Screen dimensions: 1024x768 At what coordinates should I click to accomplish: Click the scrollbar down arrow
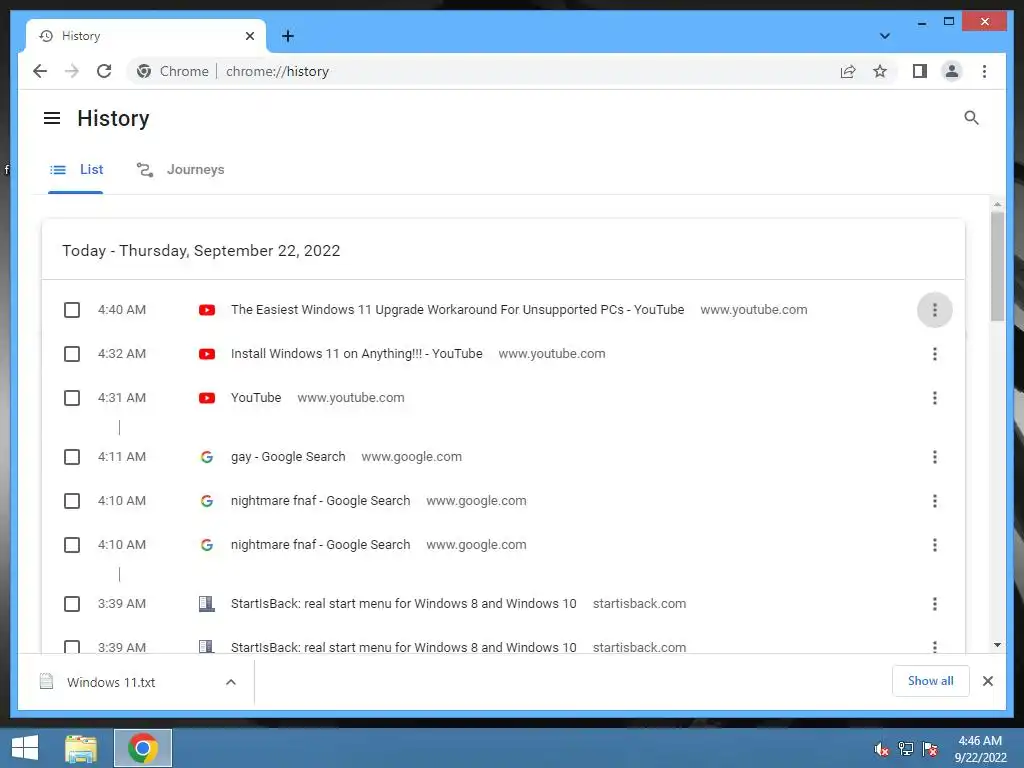(997, 645)
